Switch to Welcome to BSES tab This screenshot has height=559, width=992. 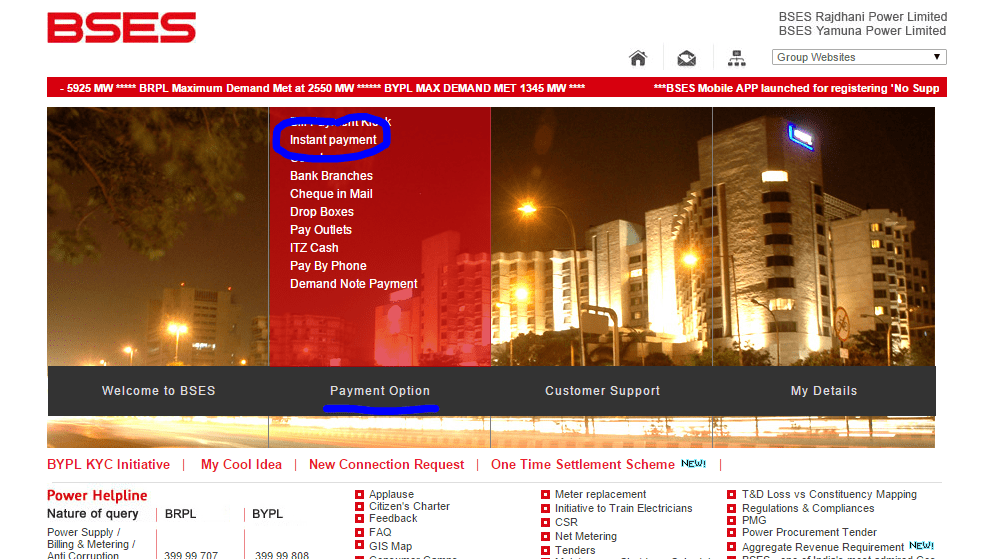[158, 391]
